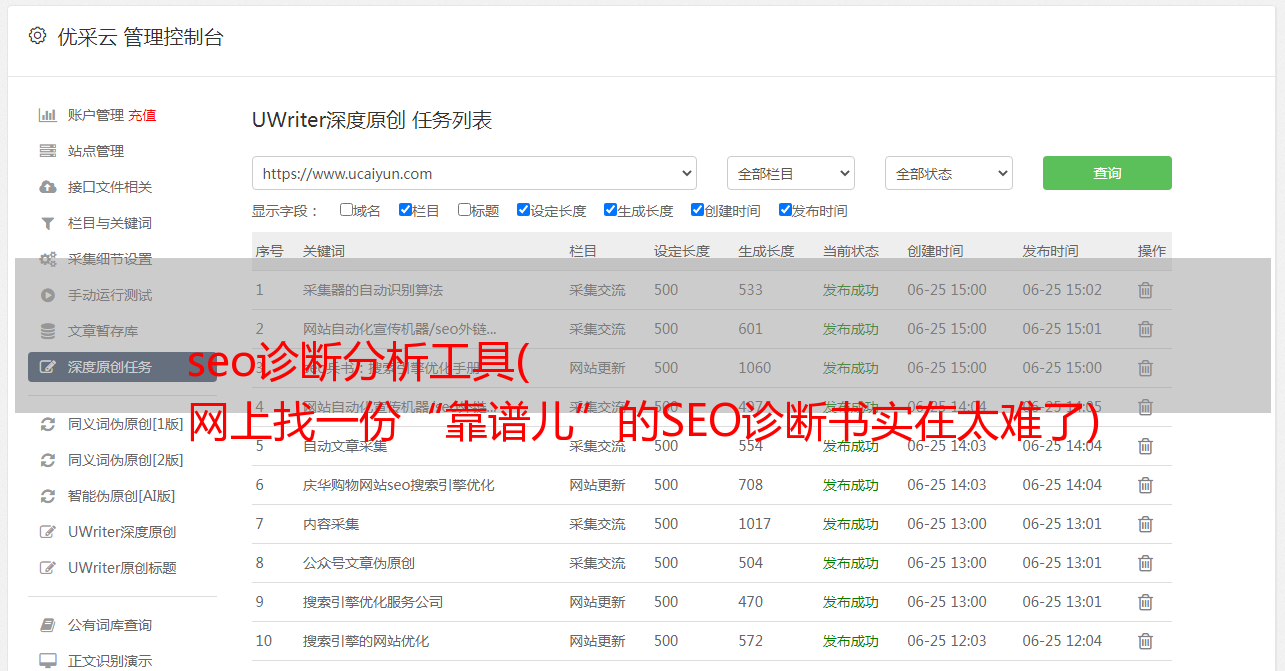
Task: Click the filter icon for 栏目与关键词
Action: pyautogui.click(x=47, y=223)
